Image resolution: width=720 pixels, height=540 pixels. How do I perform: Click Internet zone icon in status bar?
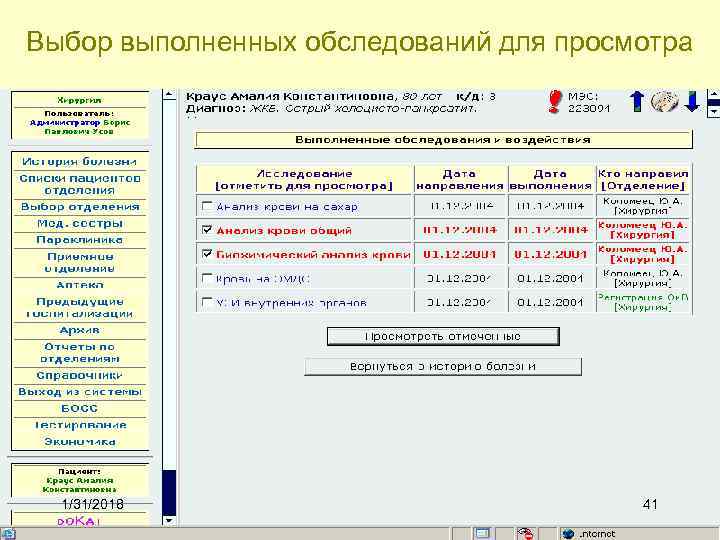tap(568, 534)
